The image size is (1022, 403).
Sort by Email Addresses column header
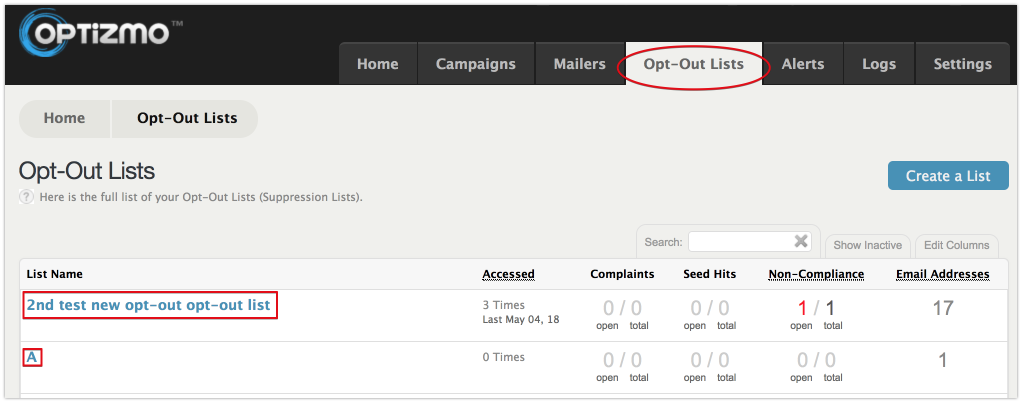click(942, 275)
